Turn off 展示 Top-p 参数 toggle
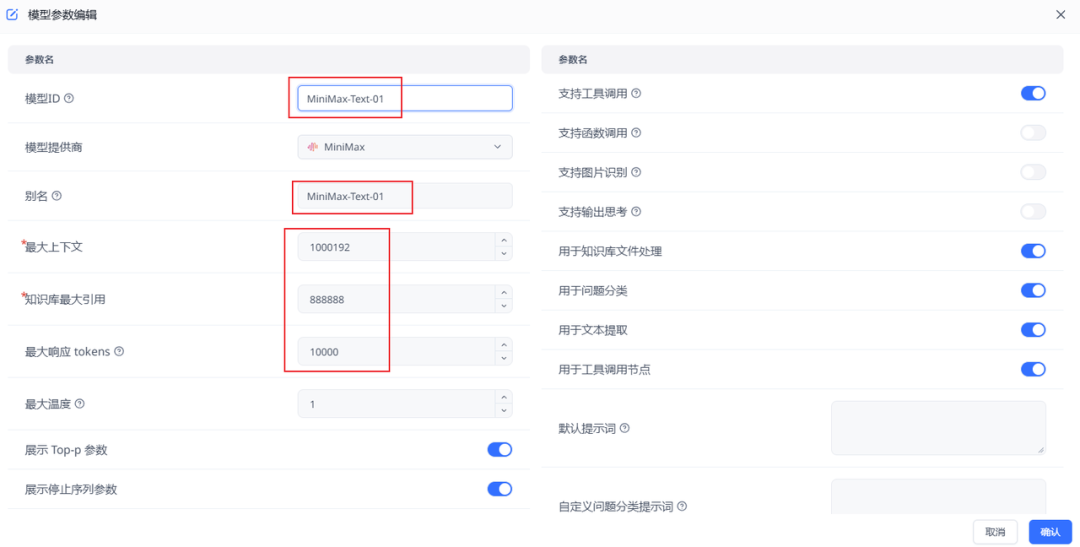The width and height of the screenshot is (1080, 547). pos(499,450)
